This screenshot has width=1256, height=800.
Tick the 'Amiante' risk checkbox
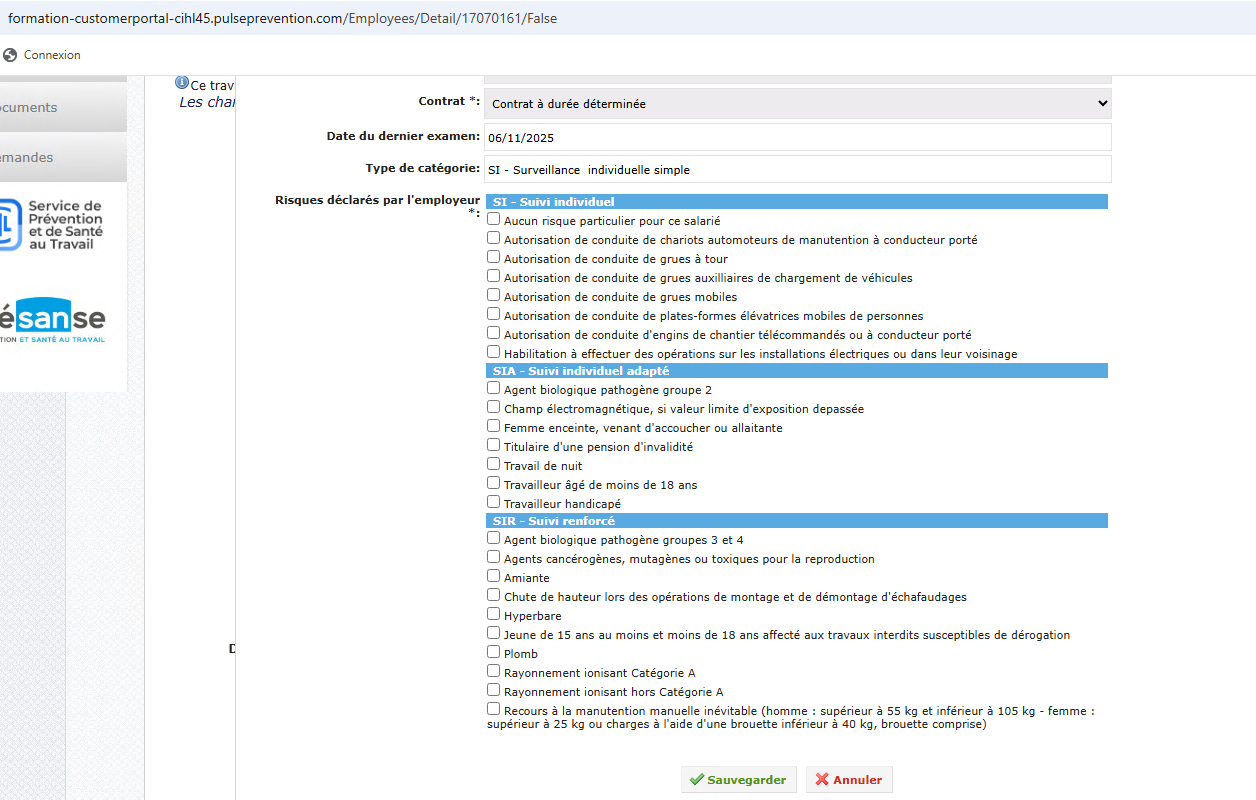[x=494, y=576]
